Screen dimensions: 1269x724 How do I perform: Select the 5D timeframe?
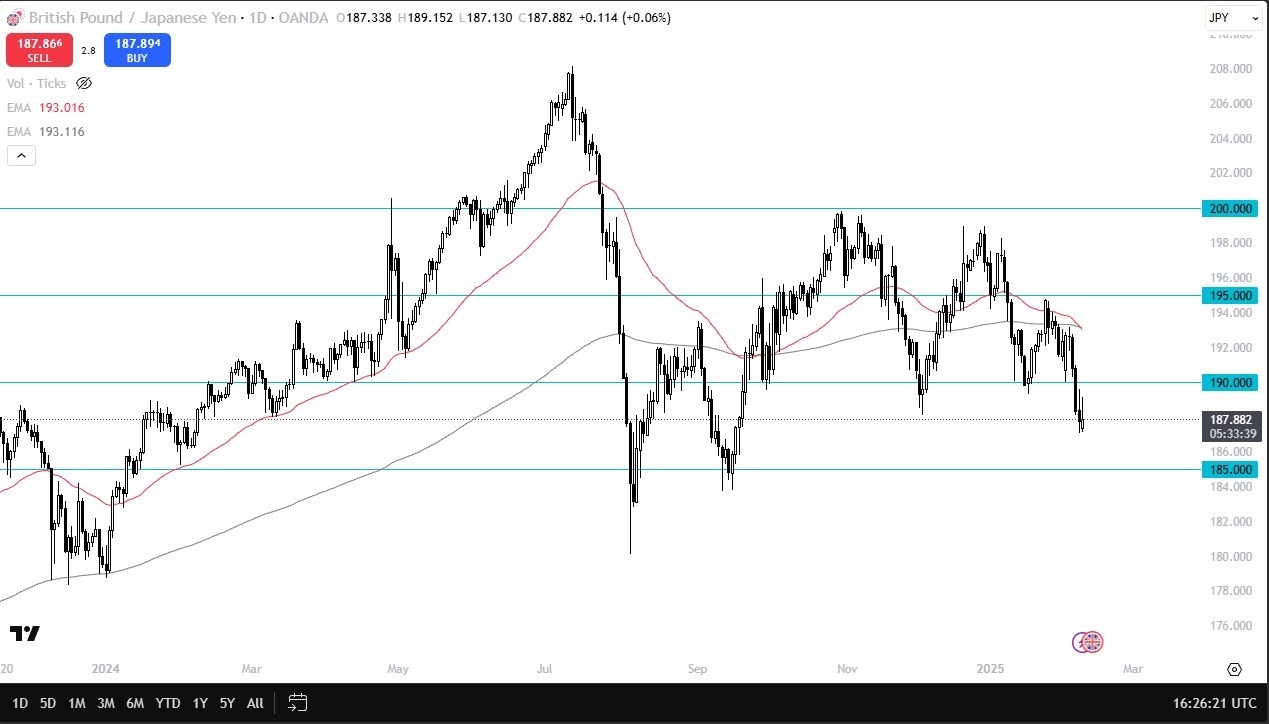point(48,703)
